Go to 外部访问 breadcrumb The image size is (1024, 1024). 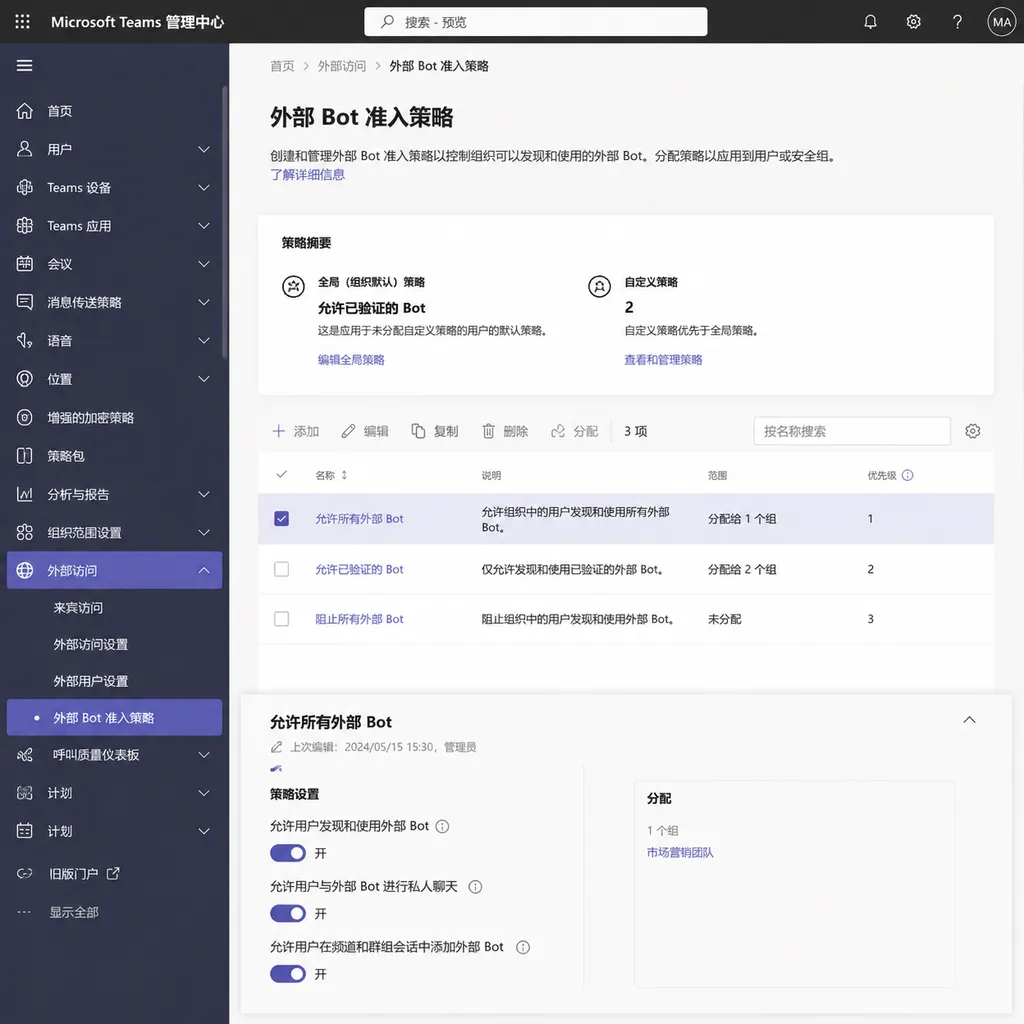(x=342, y=66)
